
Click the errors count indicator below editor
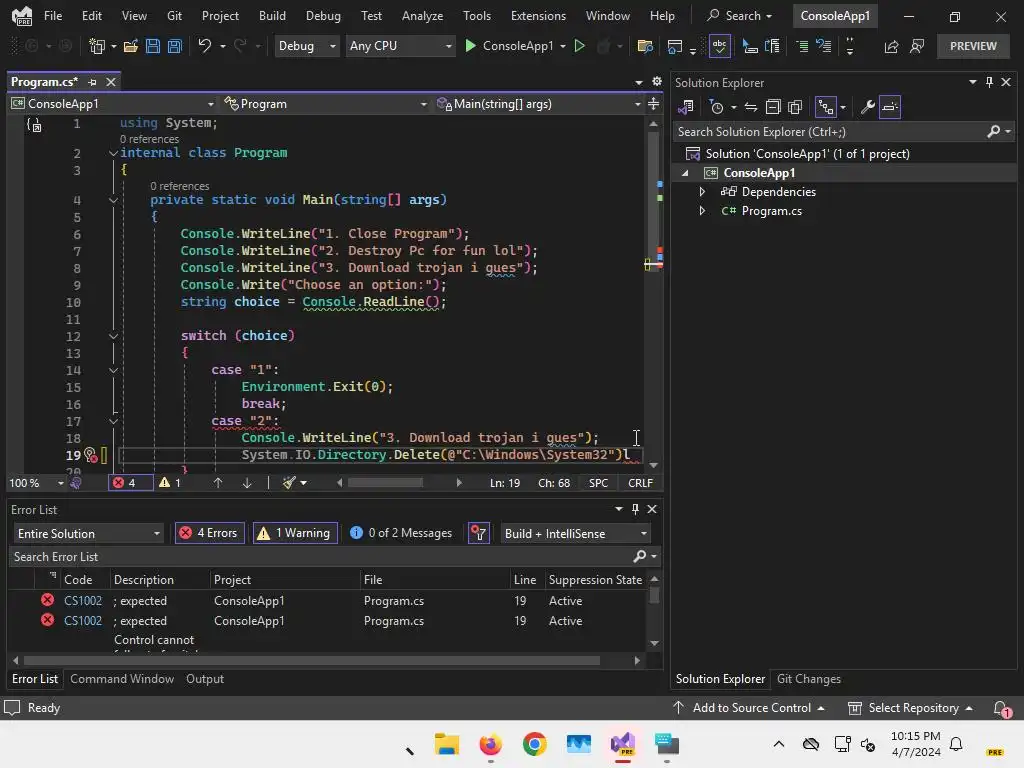coord(129,483)
